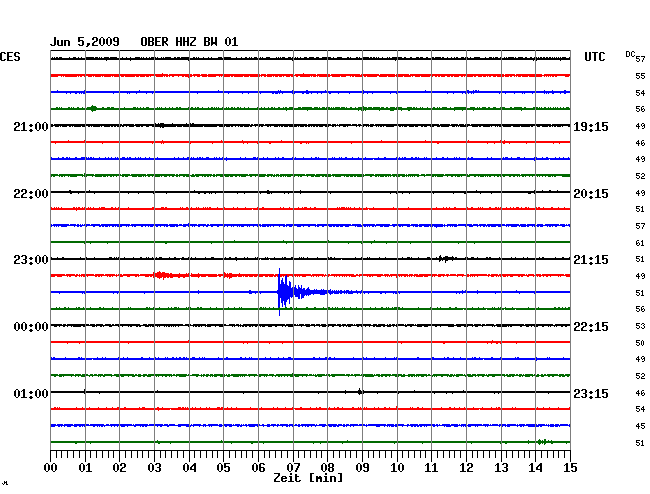Click minute tick label 11 on the axis

(431, 467)
